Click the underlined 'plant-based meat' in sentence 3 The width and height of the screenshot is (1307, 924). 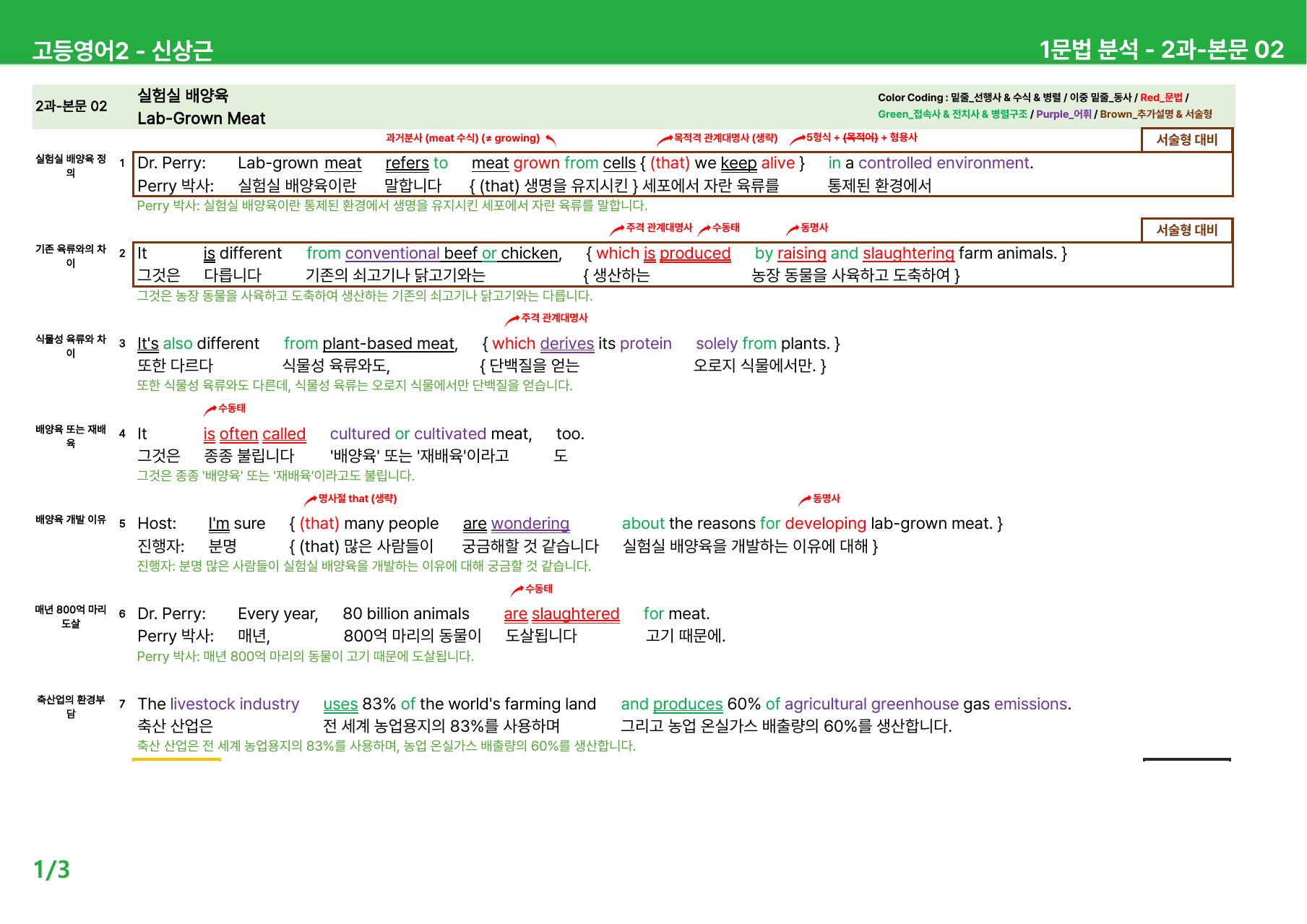[x=389, y=344]
